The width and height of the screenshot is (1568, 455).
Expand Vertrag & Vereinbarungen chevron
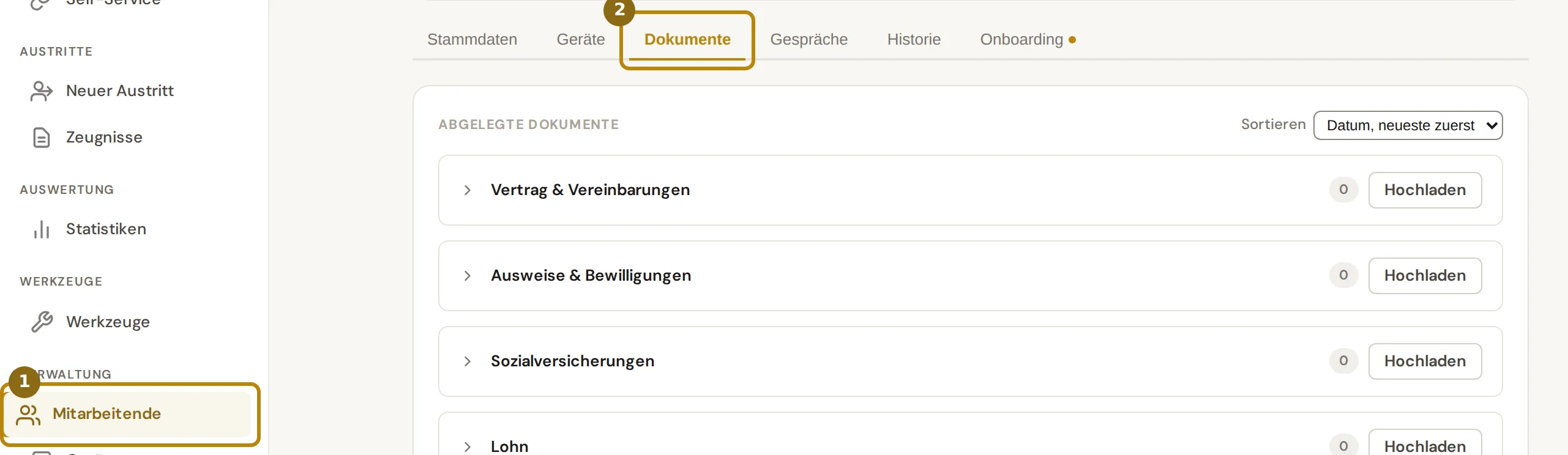click(x=467, y=190)
